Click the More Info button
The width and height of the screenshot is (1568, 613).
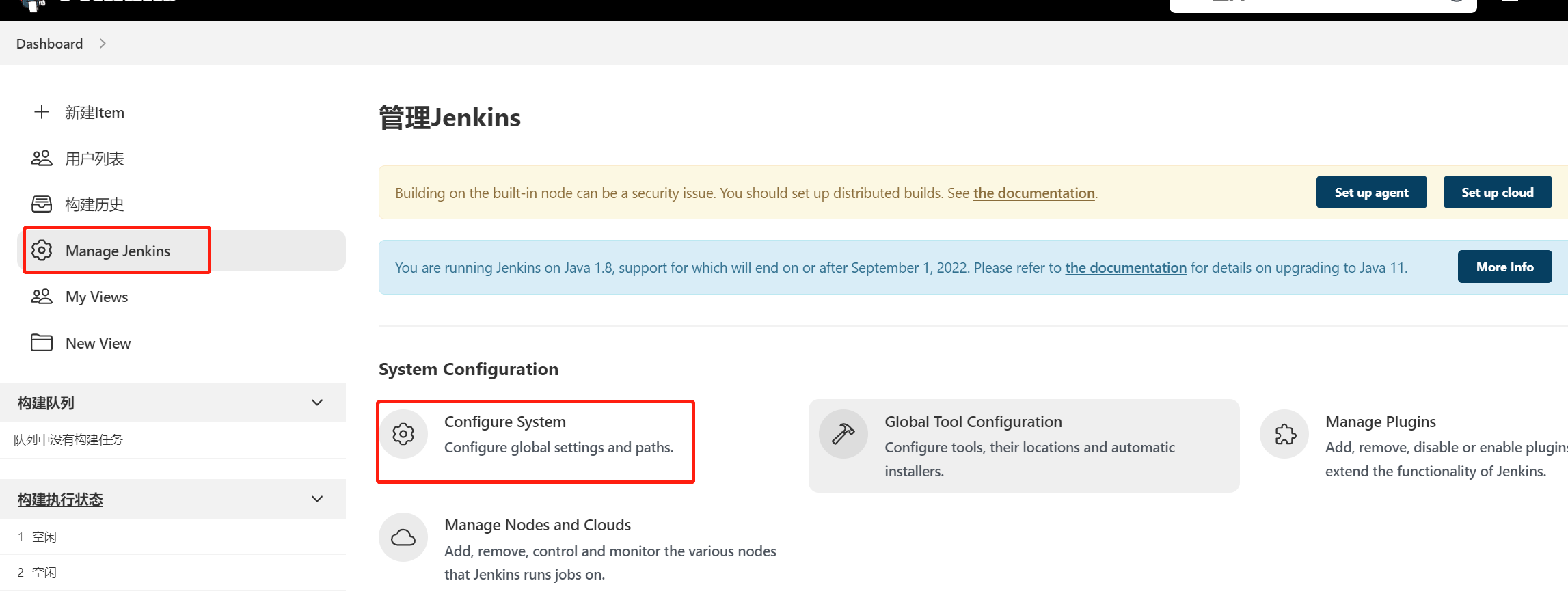1504,267
